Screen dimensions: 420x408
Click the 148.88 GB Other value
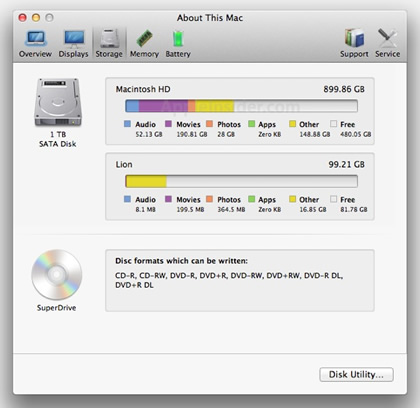point(315,134)
